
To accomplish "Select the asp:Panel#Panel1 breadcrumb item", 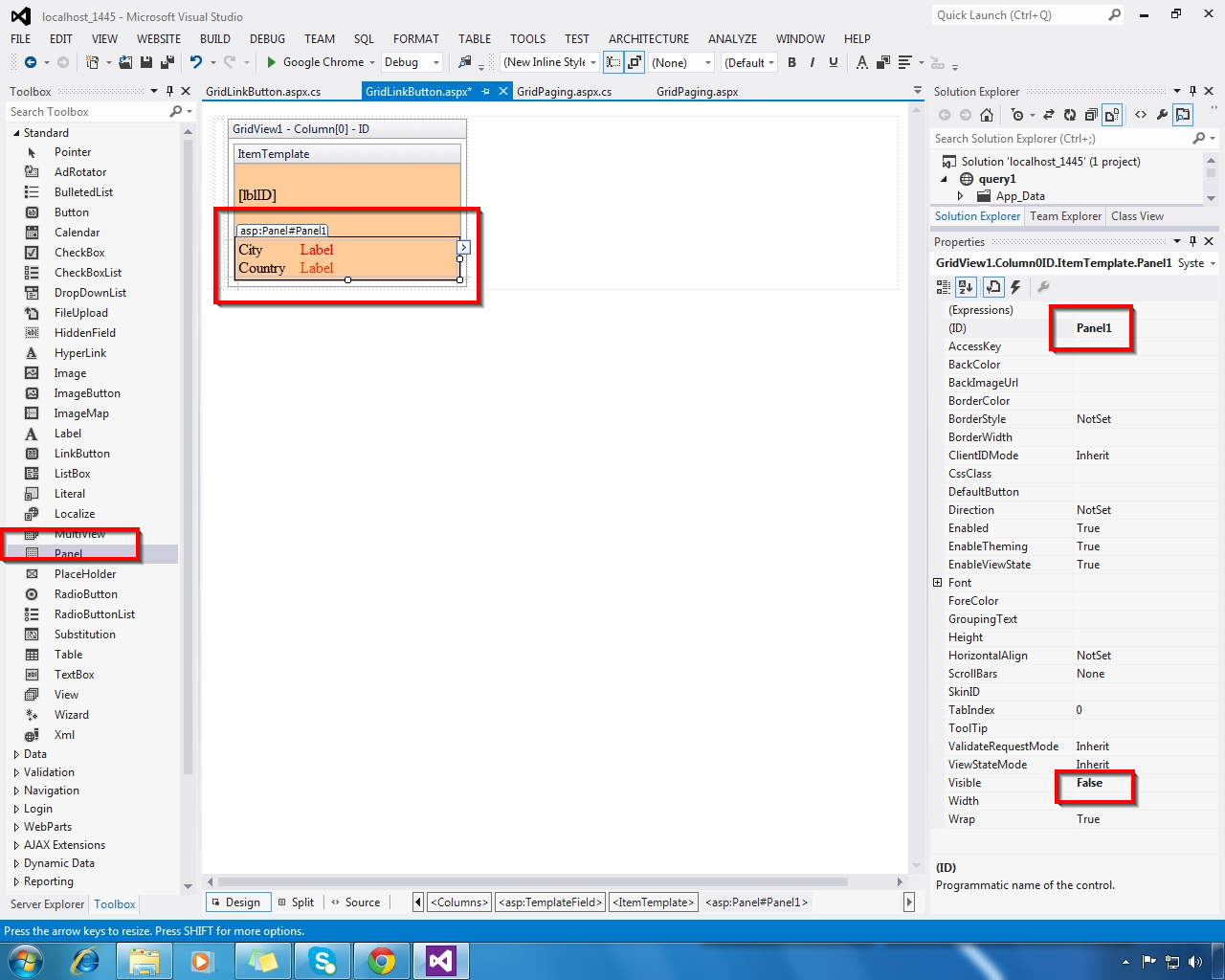I will coord(755,902).
